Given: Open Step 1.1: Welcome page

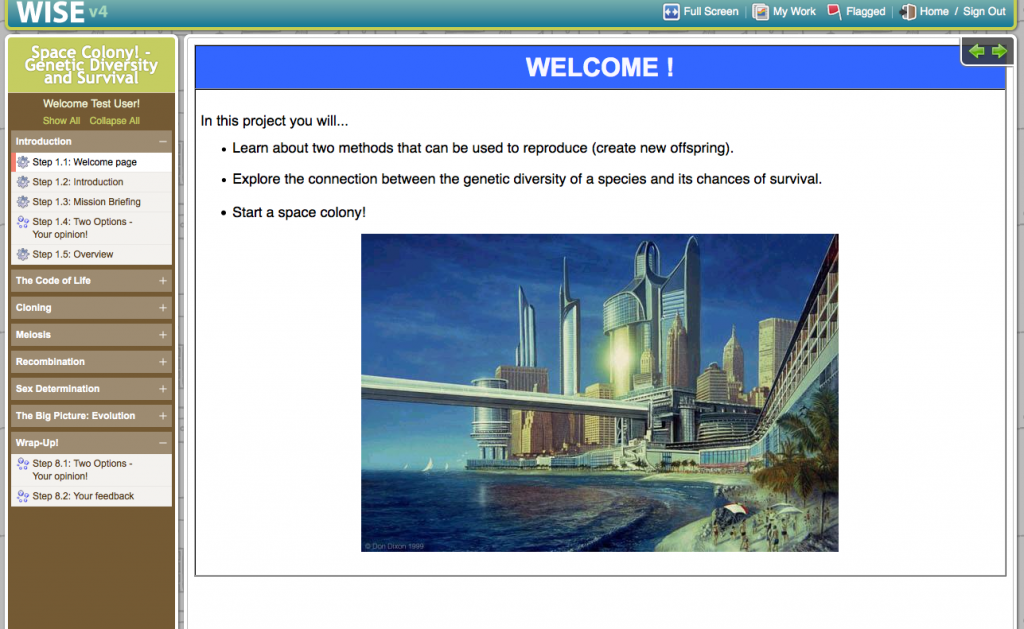Looking at the screenshot, I should point(91,162).
